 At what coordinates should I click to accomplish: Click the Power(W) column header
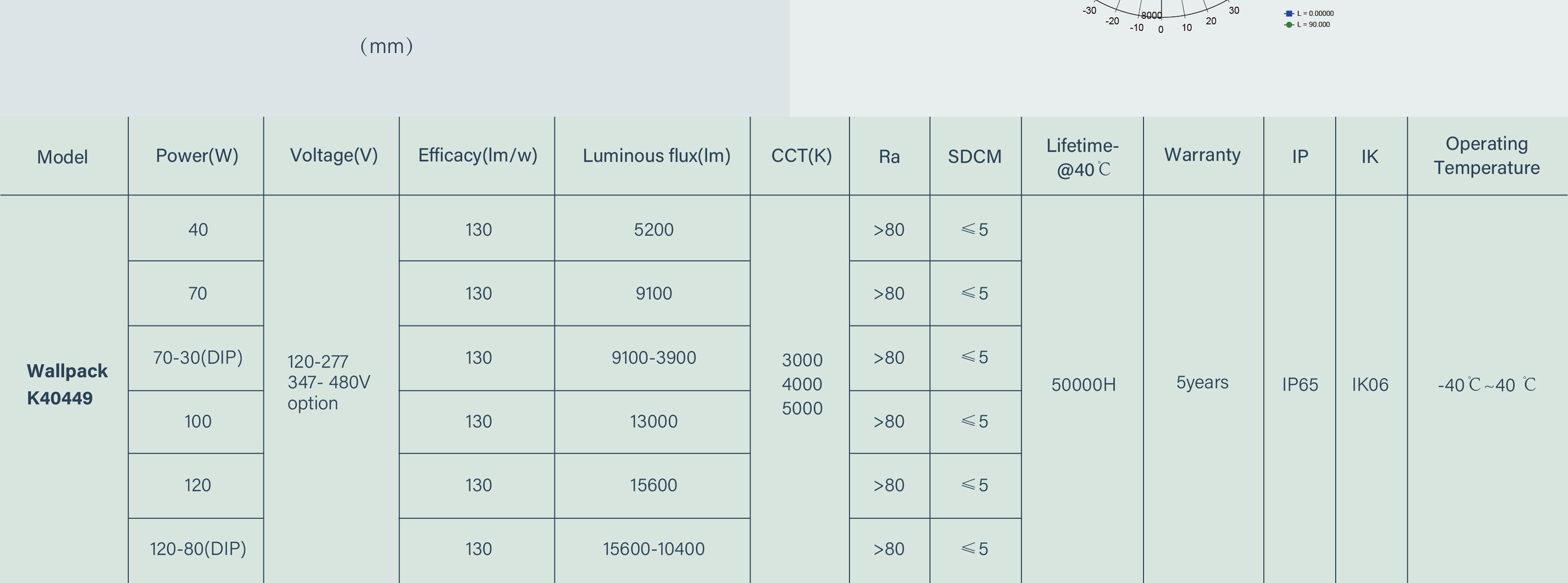(x=197, y=156)
